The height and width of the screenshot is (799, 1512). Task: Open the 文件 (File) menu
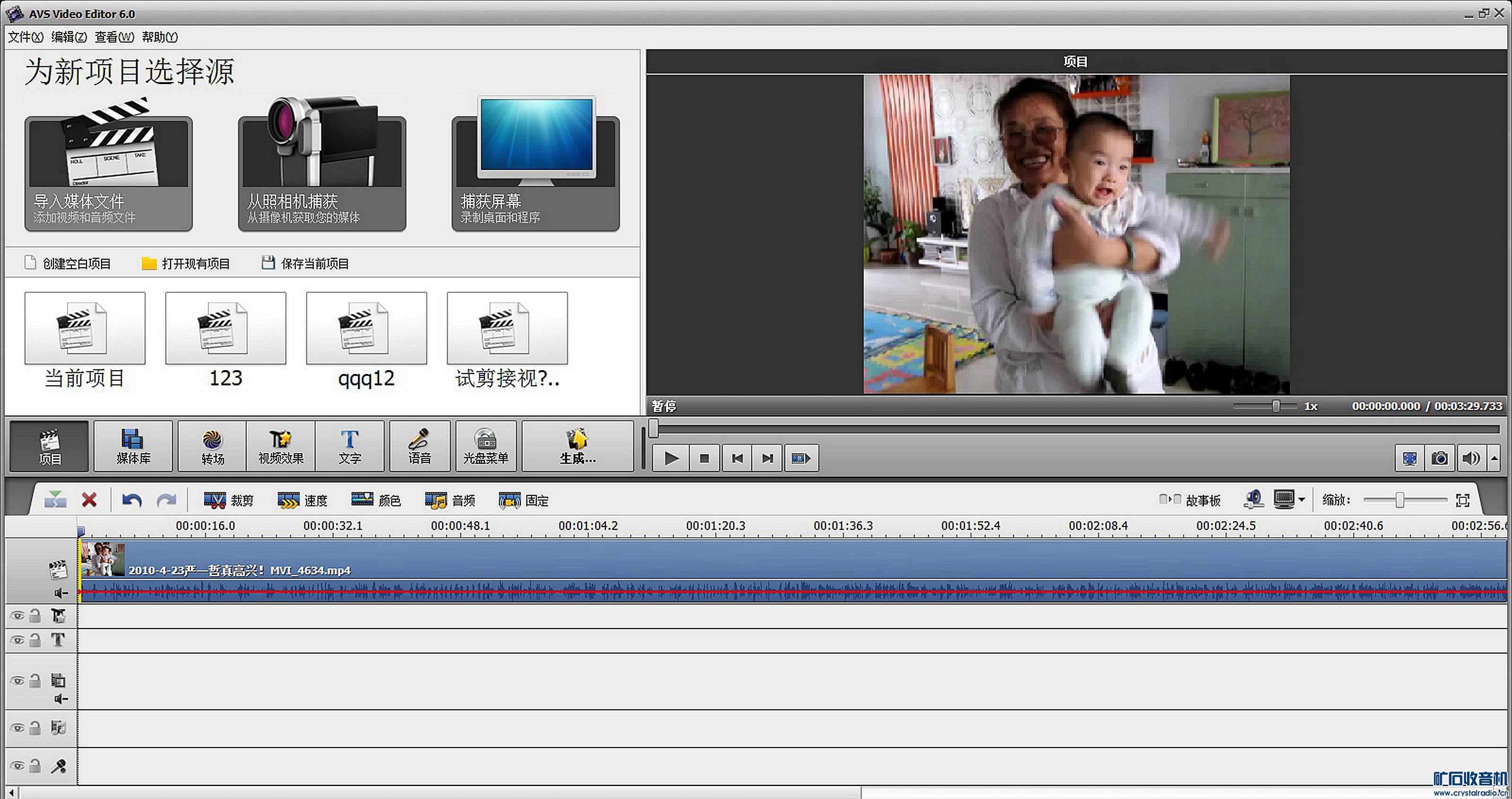coord(25,37)
